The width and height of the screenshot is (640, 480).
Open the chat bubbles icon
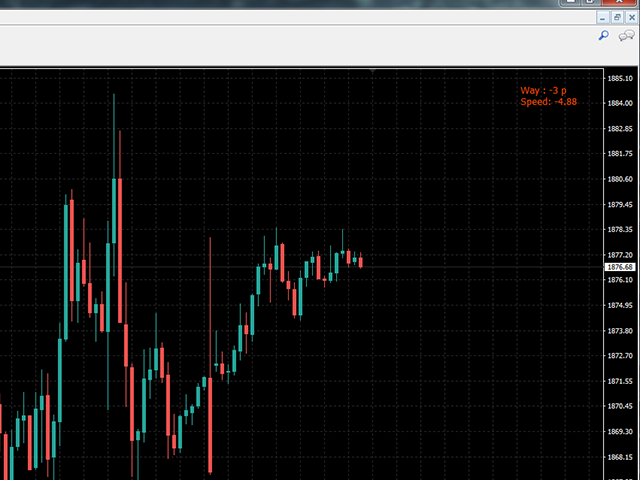click(x=626, y=36)
